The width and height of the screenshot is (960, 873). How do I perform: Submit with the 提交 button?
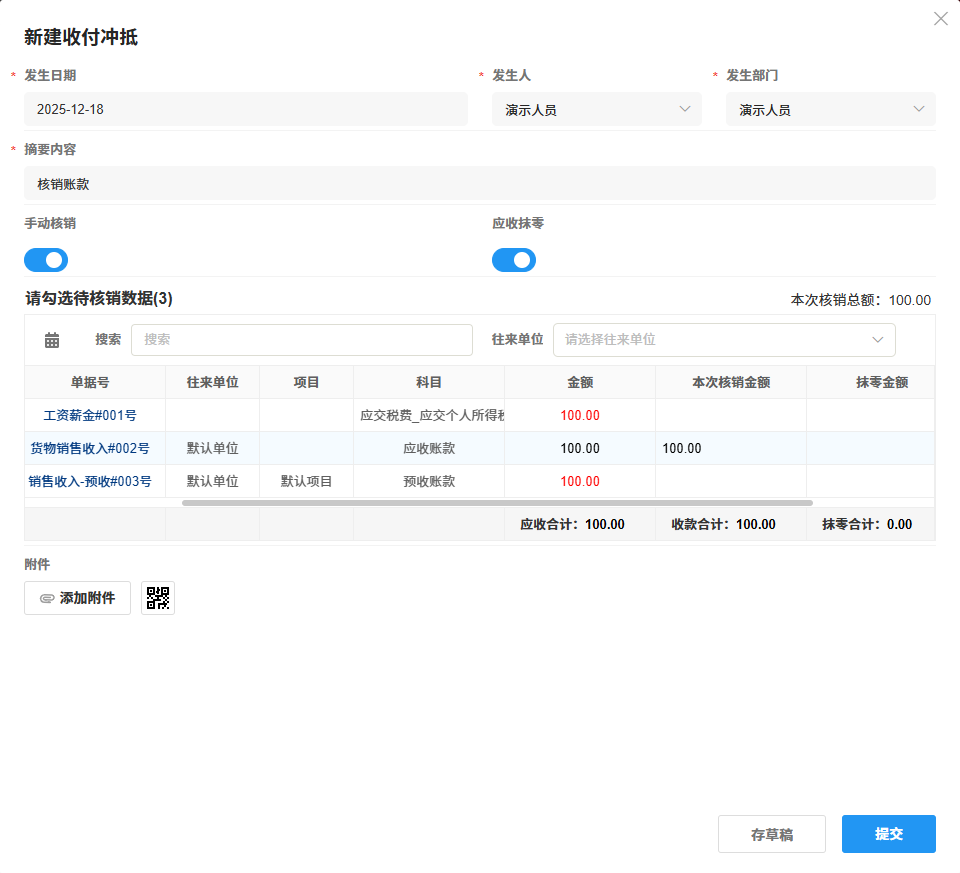888,834
